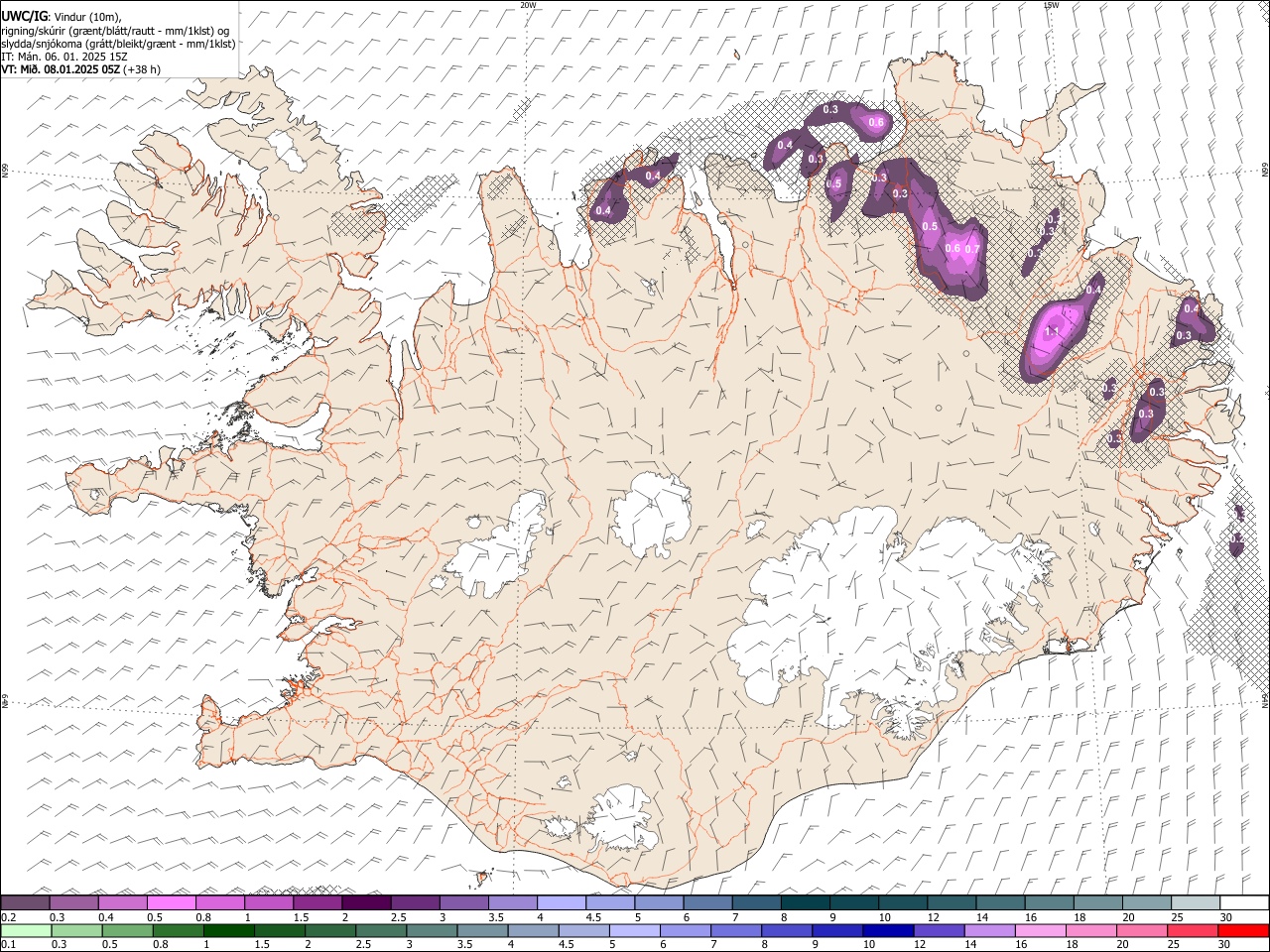Click the pale green 0.1 swatch in bottom legend
The height and width of the screenshot is (952, 1270).
[x=26, y=930]
